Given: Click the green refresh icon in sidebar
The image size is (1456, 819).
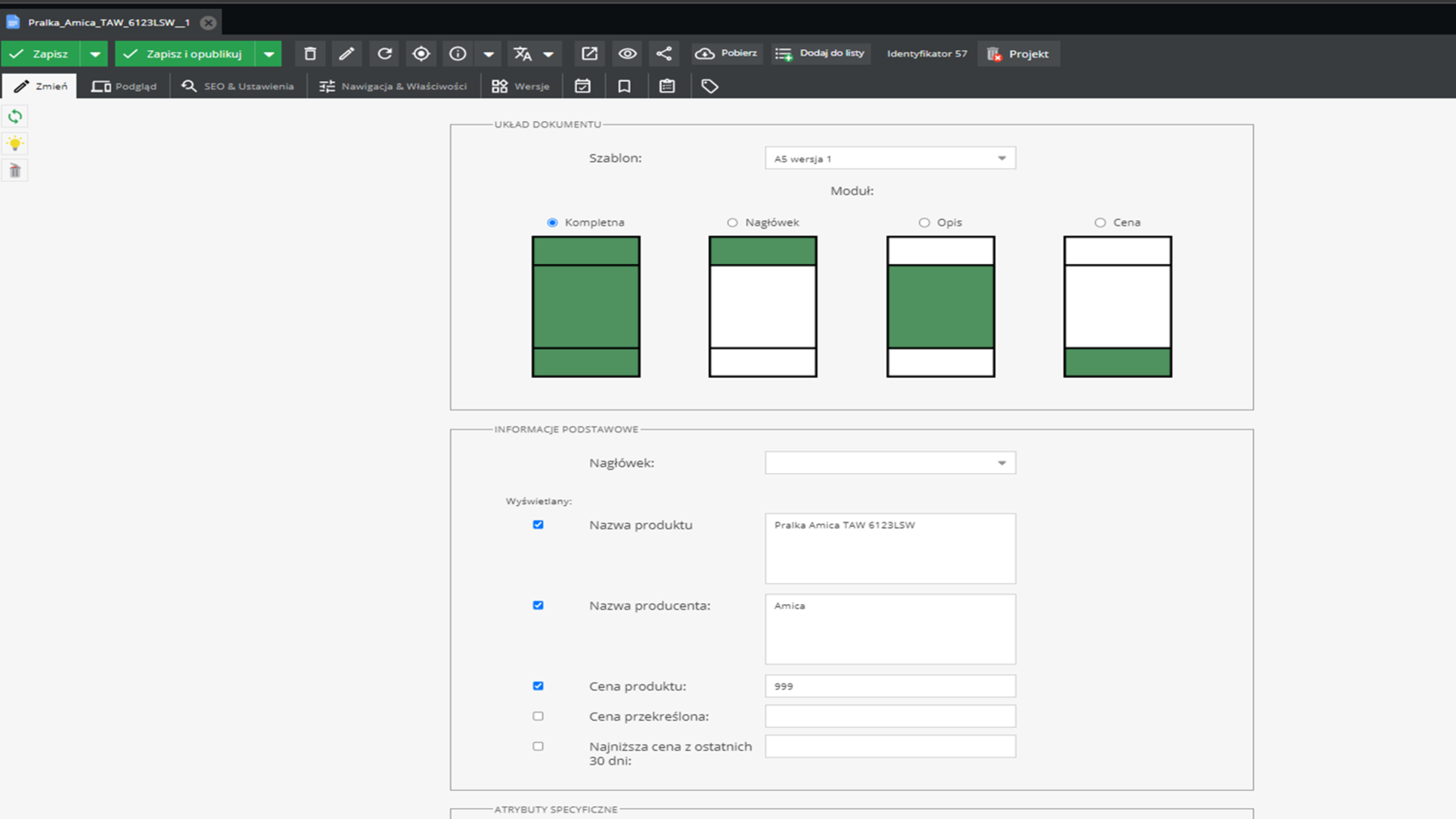Looking at the screenshot, I should point(15,116).
